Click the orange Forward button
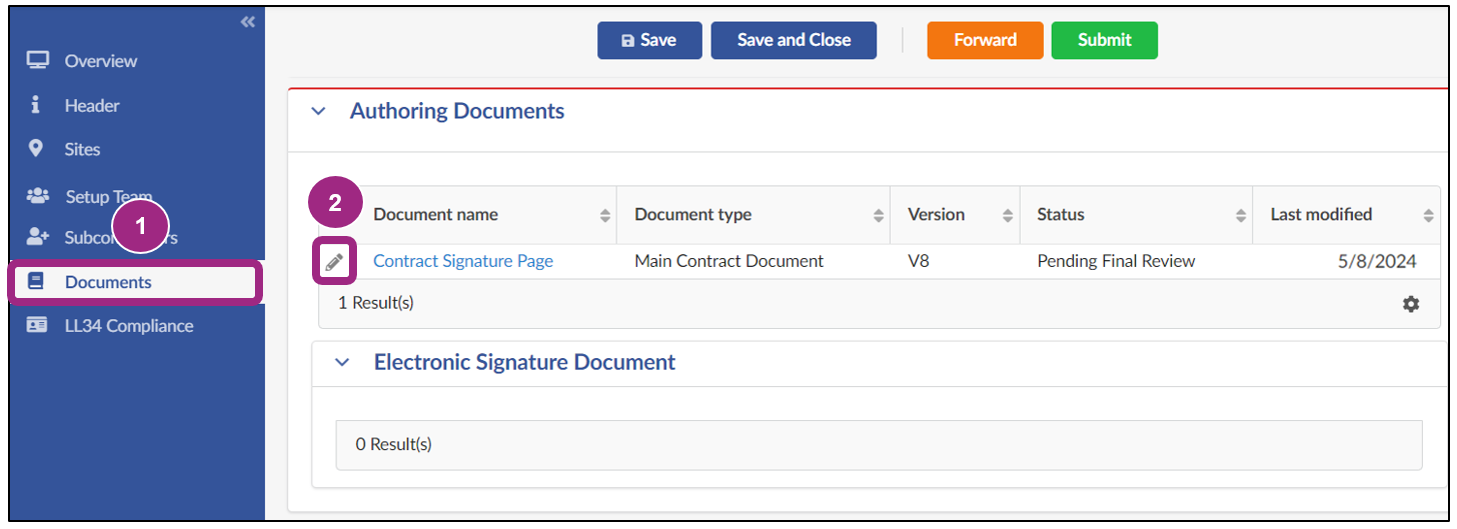Screen dimensions: 1457x529 point(985,41)
